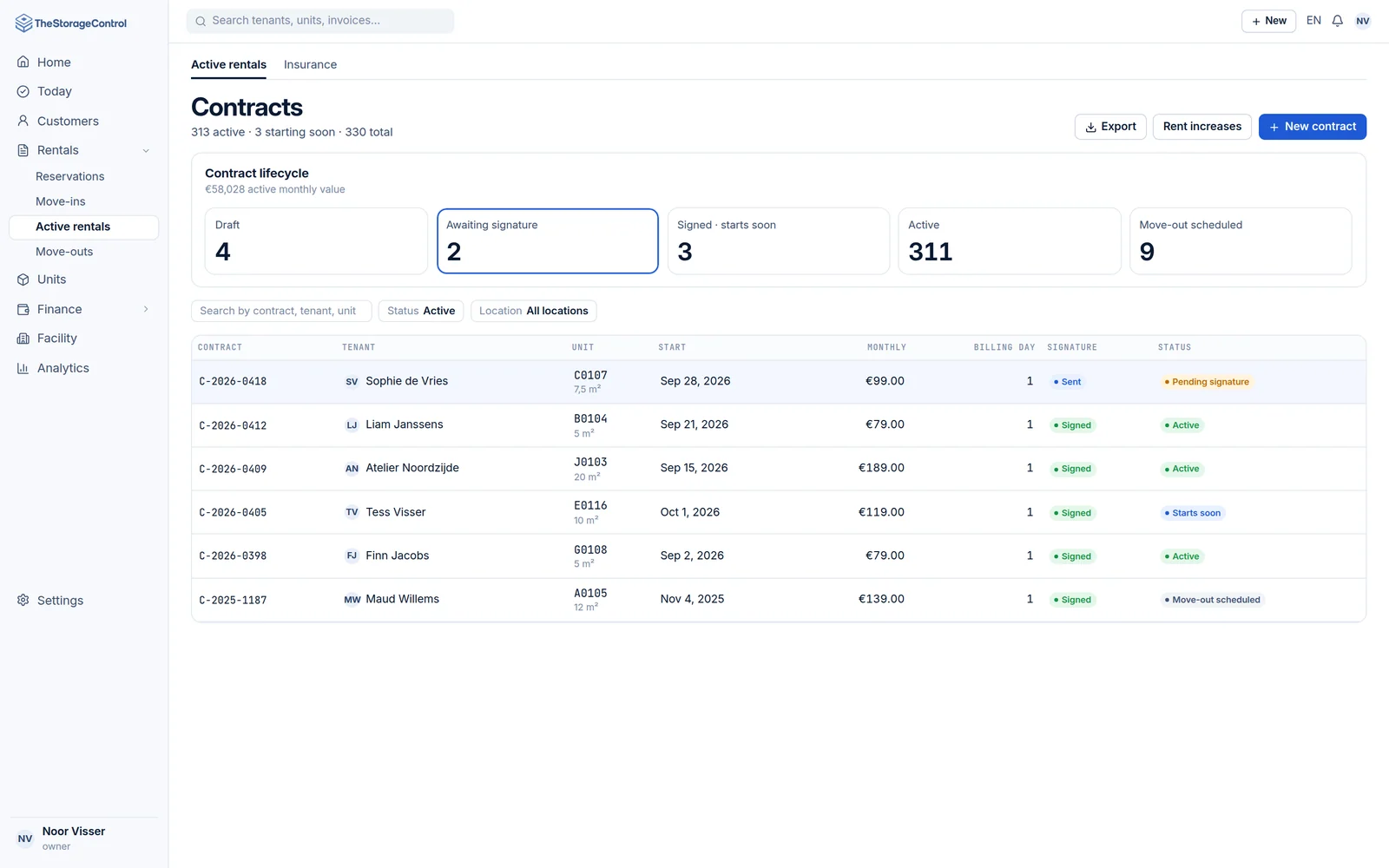Click tenant Sophie de Vries
1389x868 pixels.
[x=406, y=381]
